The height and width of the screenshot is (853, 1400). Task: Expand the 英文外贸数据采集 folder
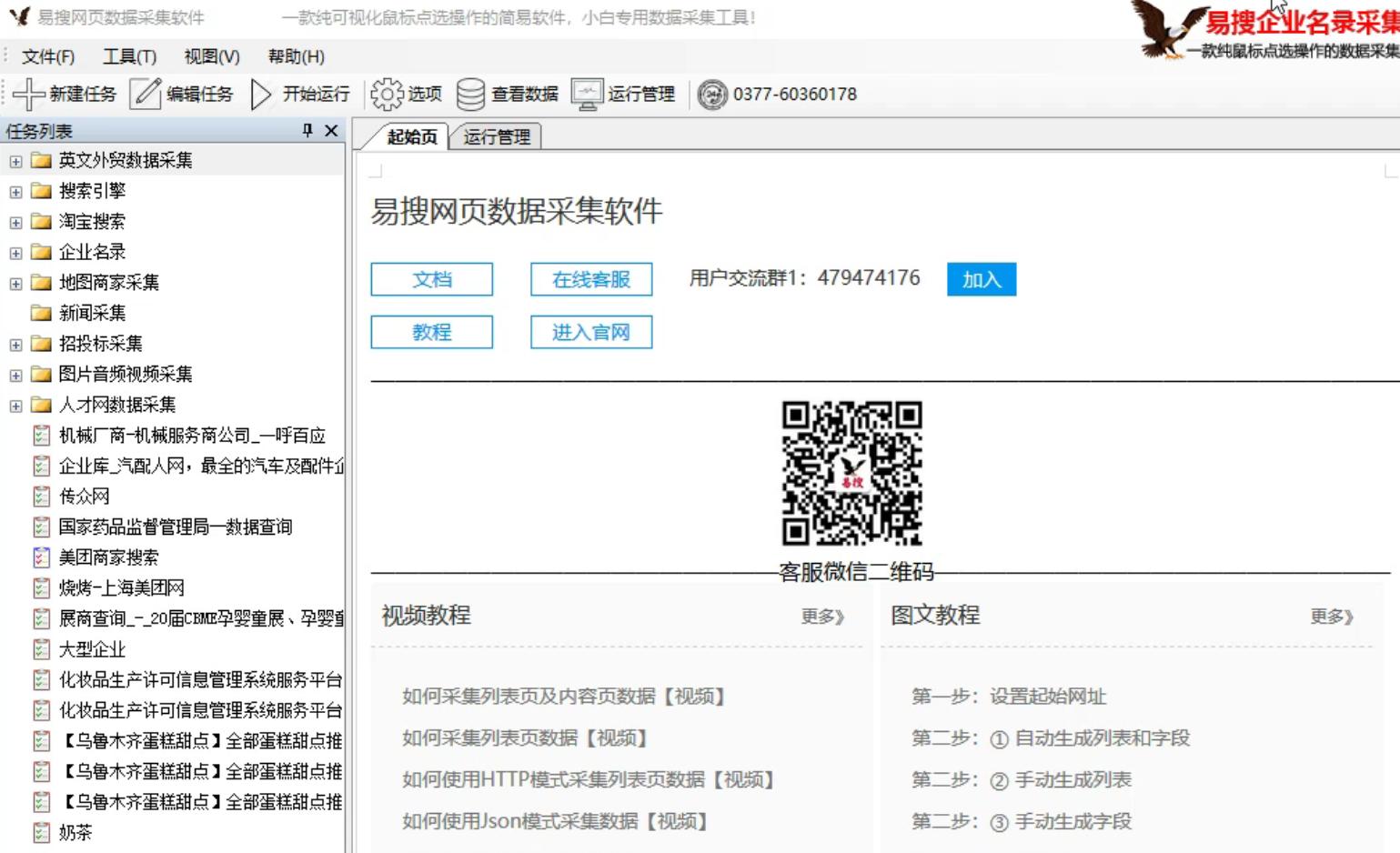[15, 162]
